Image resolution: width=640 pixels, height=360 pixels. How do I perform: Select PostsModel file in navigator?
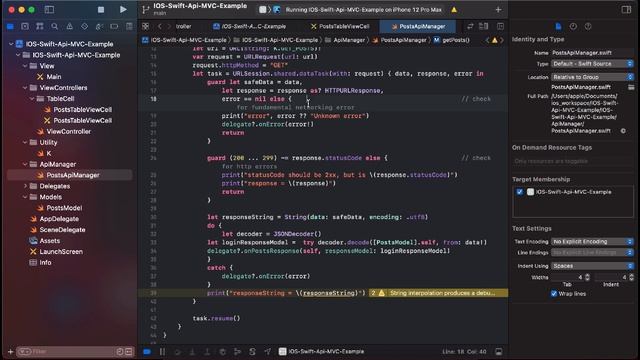point(64,208)
